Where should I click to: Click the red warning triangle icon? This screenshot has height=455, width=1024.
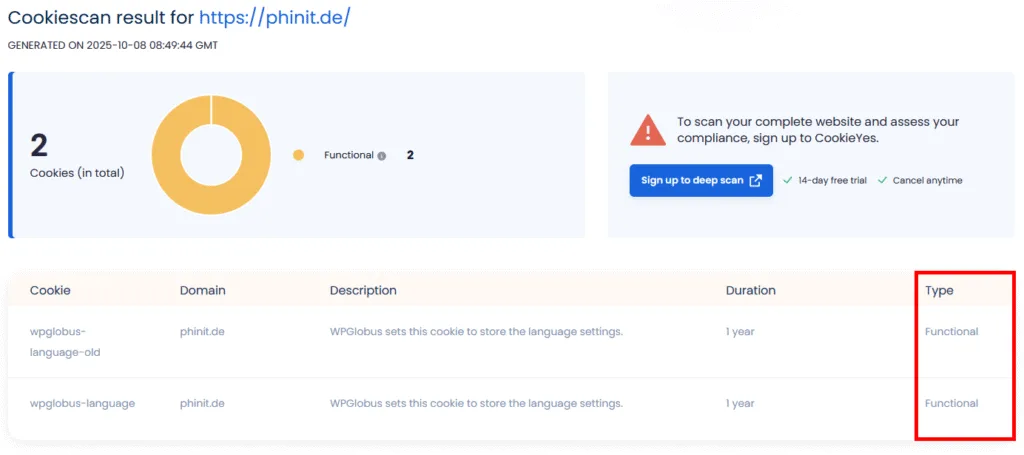[648, 130]
